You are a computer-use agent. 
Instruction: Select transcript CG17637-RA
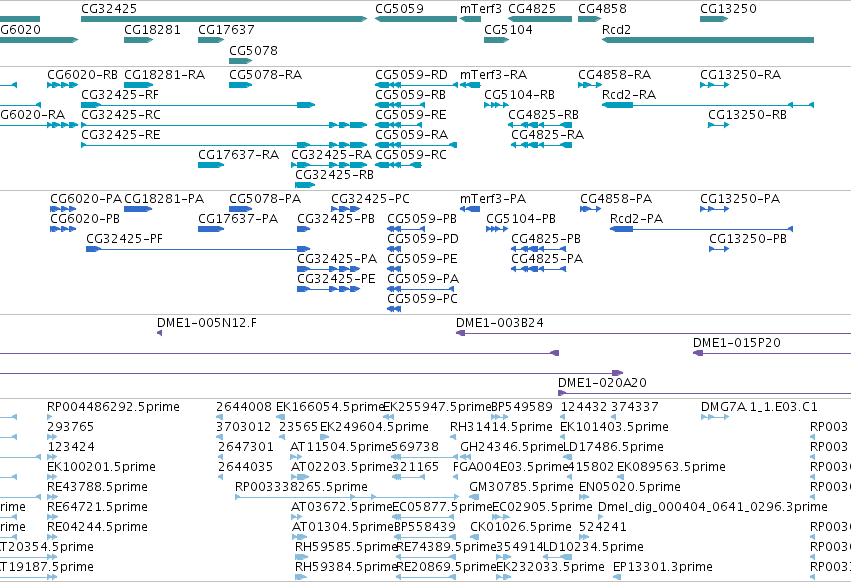tap(238, 155)
